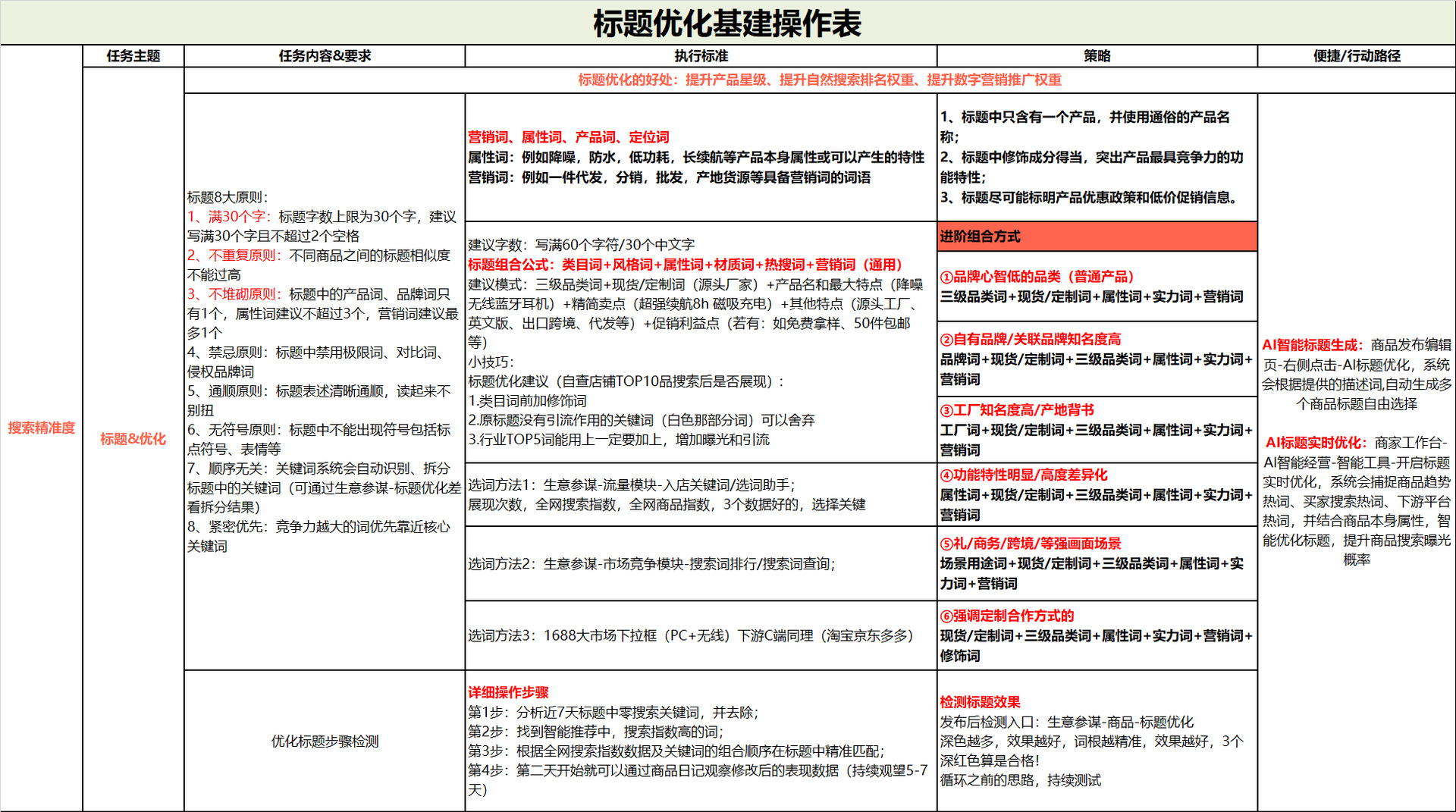Click the red 详细操作步骤 heading
1456x812 pixels.
pos(508,692)
